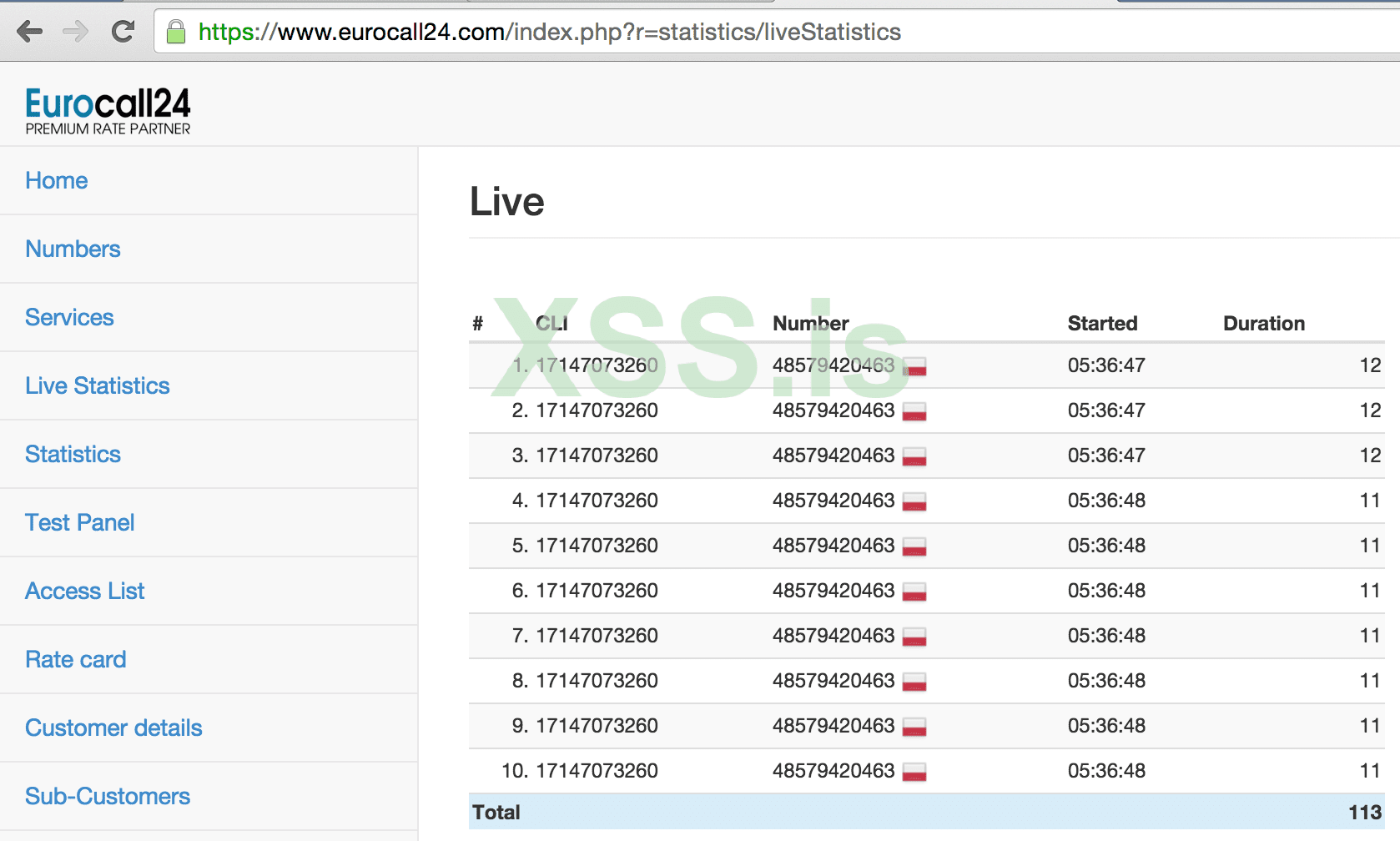Go to Services in the sidebar
This screenshot has height=841, width=1400.
point(69,317)
